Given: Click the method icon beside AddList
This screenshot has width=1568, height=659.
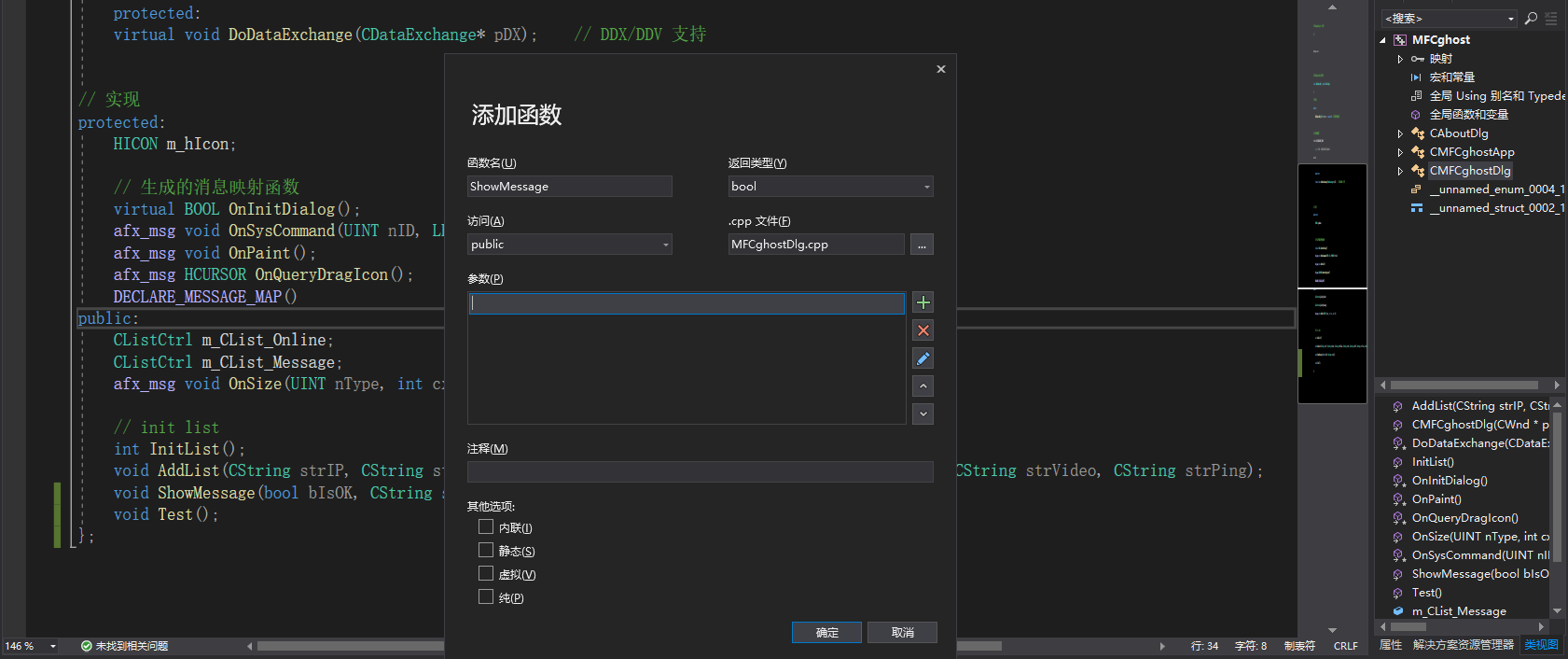Looking at the screenshot, I should point(1398,406).
